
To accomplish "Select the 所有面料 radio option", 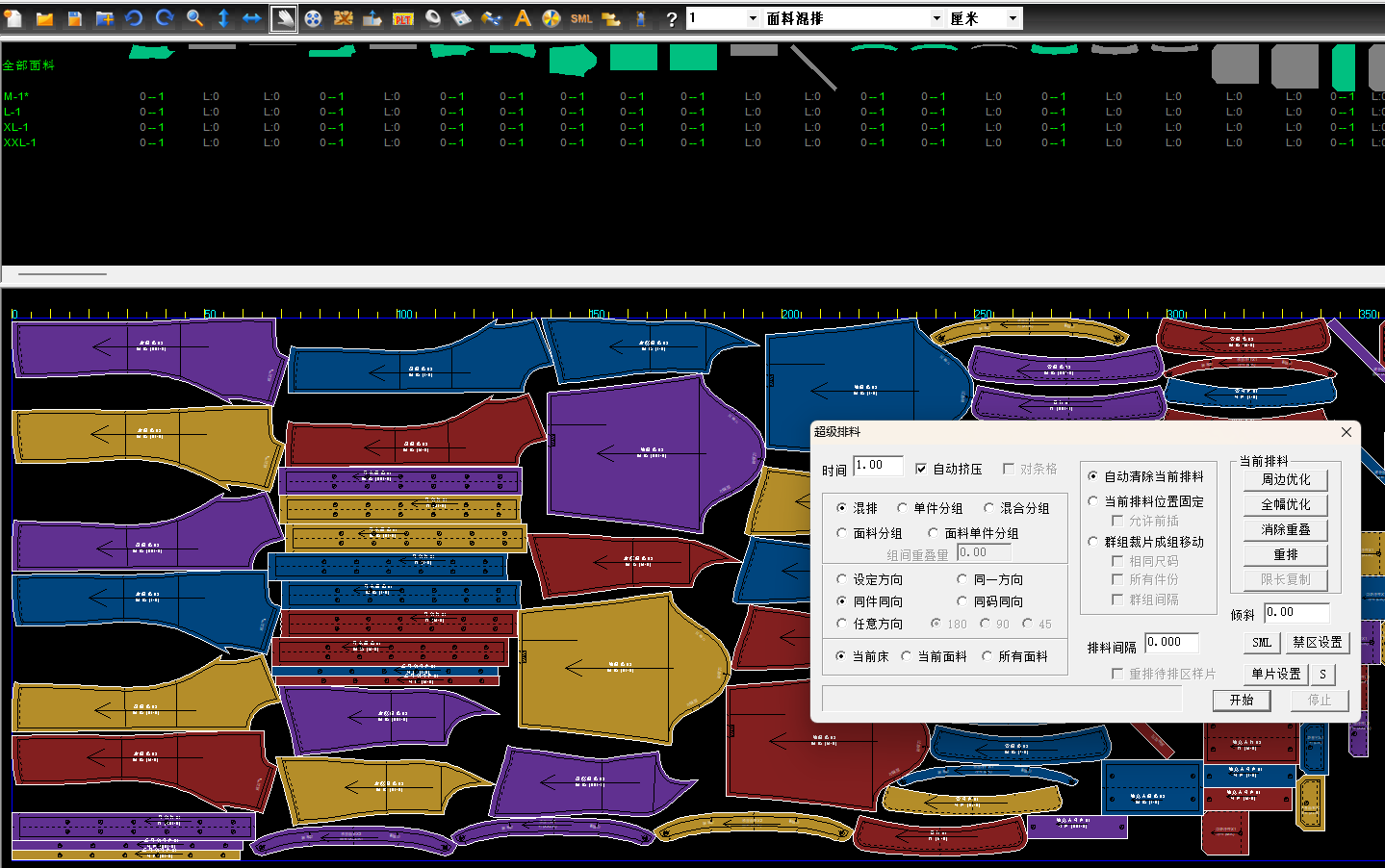I will pos(987,656).
